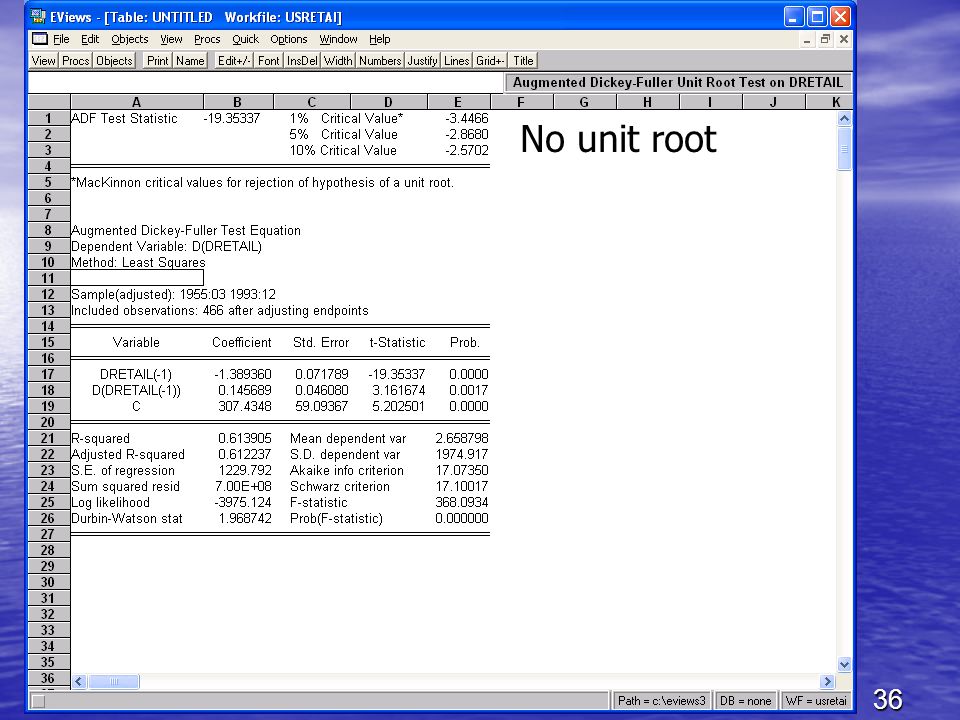Viewport: 960px width, 720px height.
Task: Open the Procs menu in menu bar
Action: [207, 39]
